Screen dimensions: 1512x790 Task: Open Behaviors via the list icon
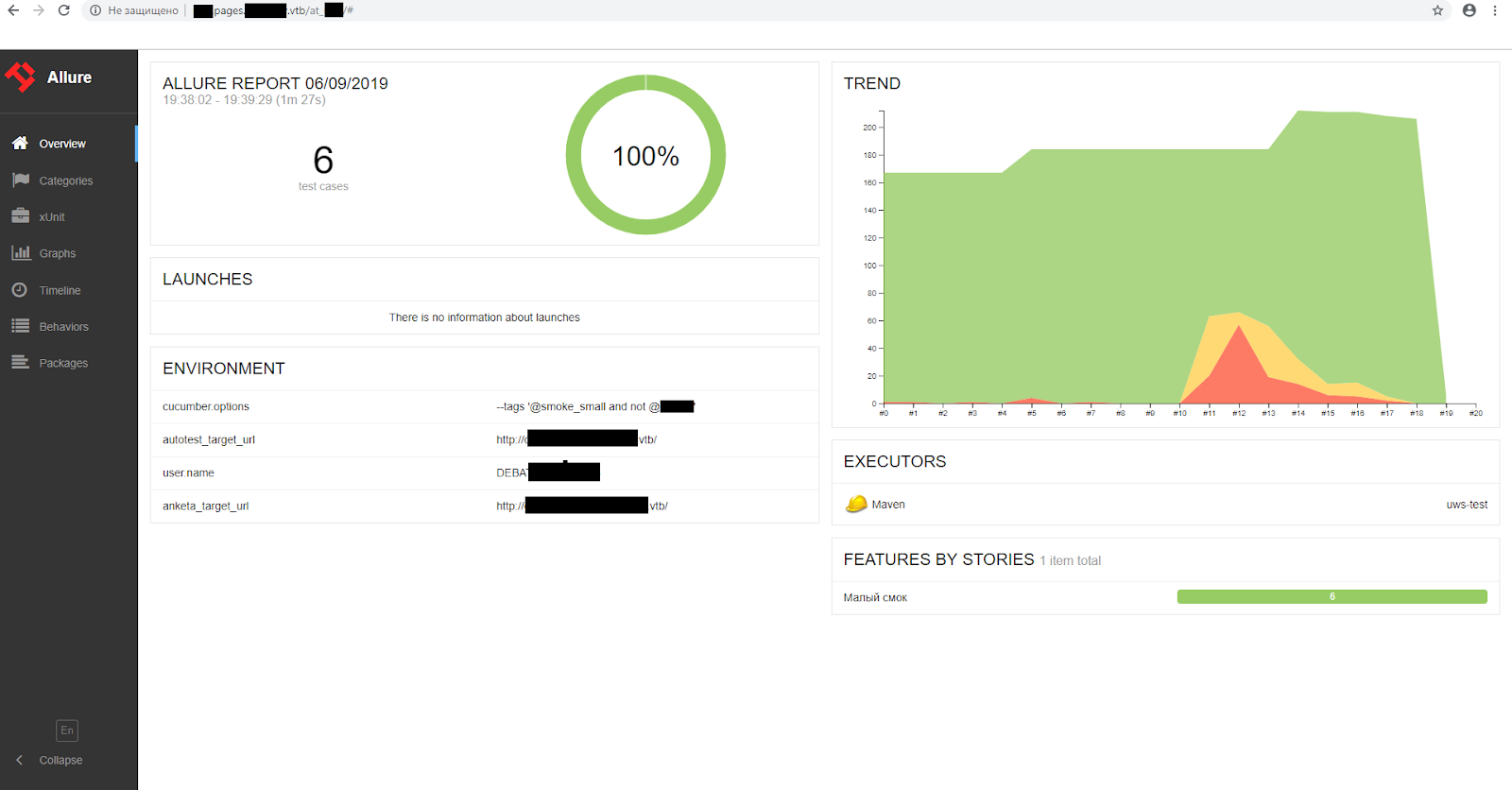click(x=20, y=326)
